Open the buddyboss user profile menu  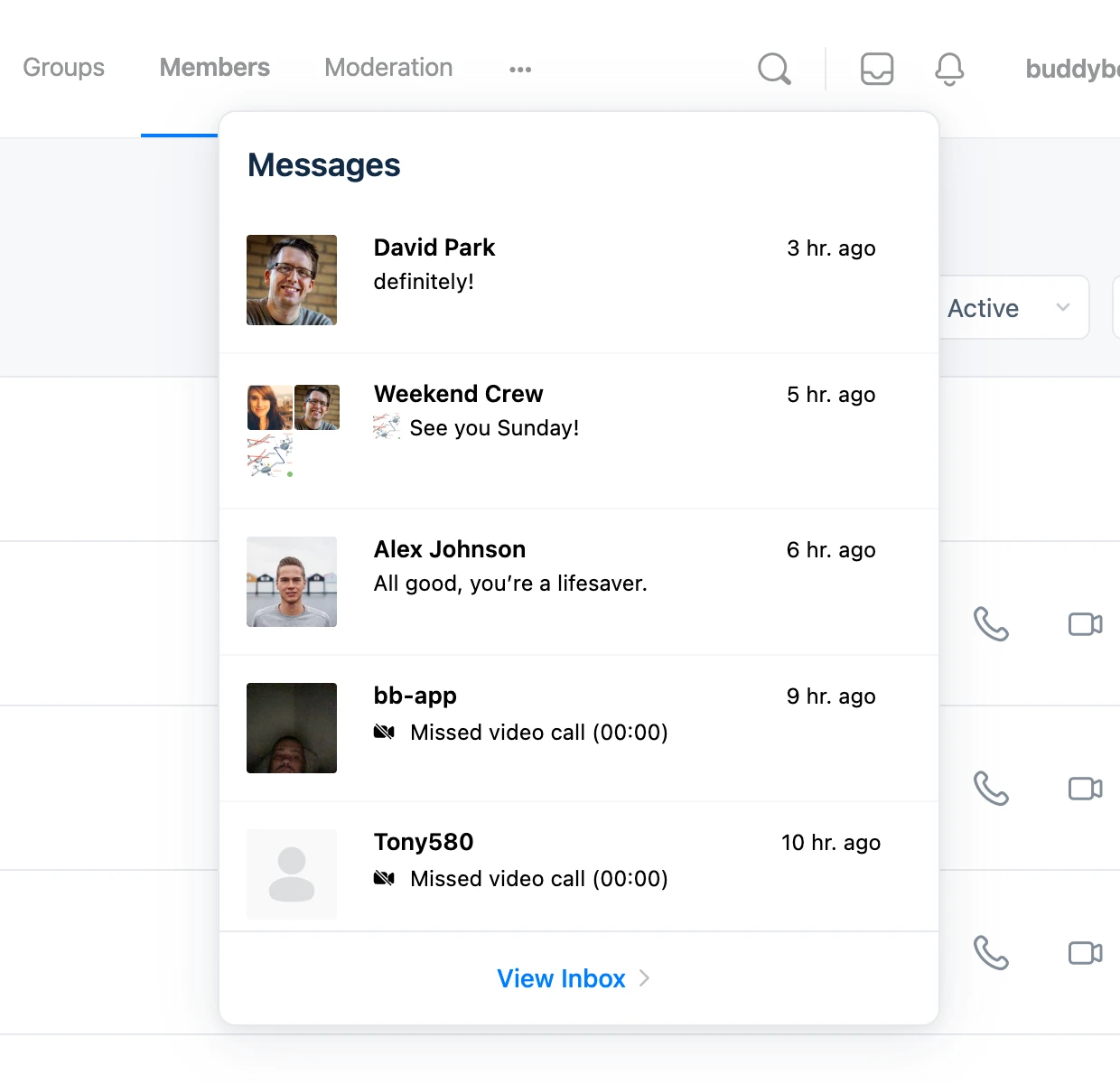(x=1072, y=69)
